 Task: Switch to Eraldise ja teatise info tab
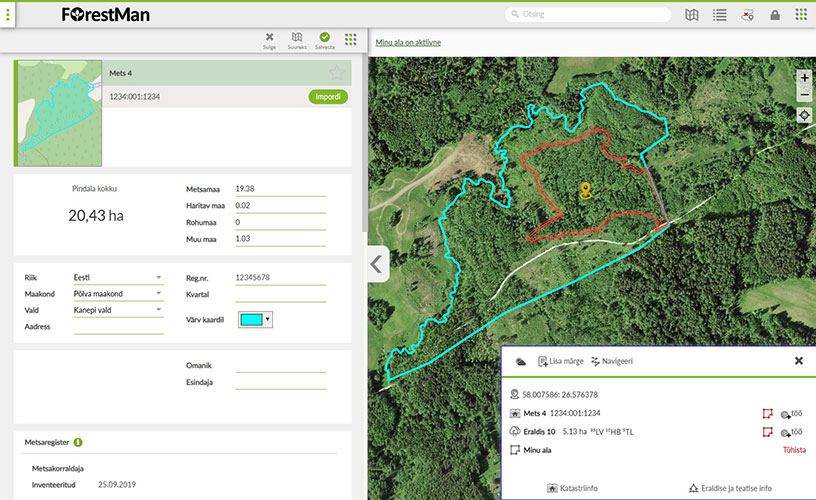point(730,488)
